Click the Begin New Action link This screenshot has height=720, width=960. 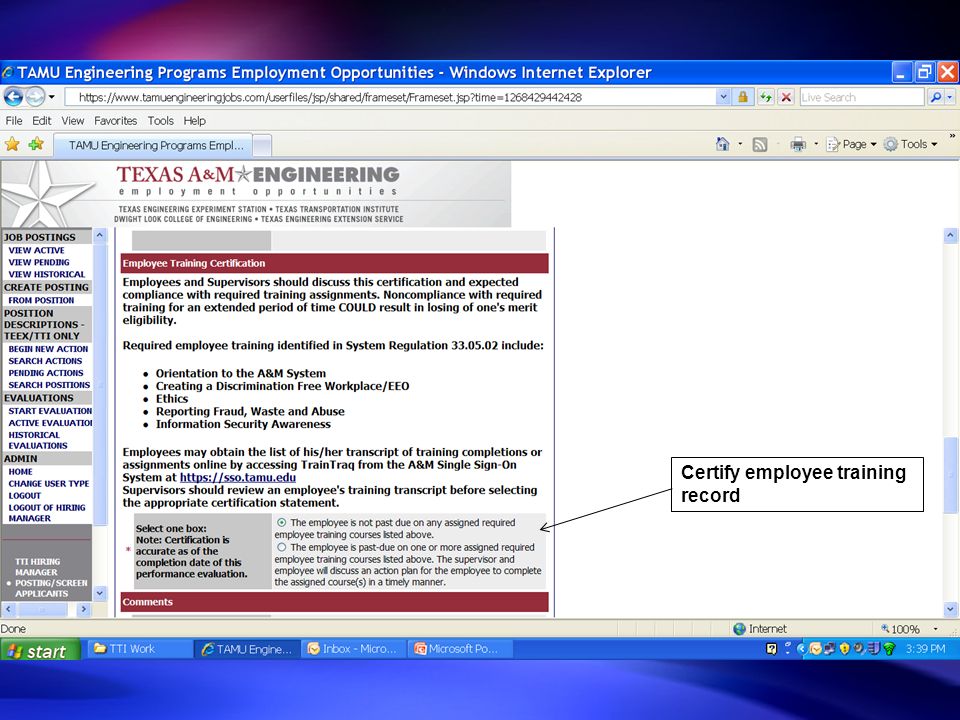(48, 349)
